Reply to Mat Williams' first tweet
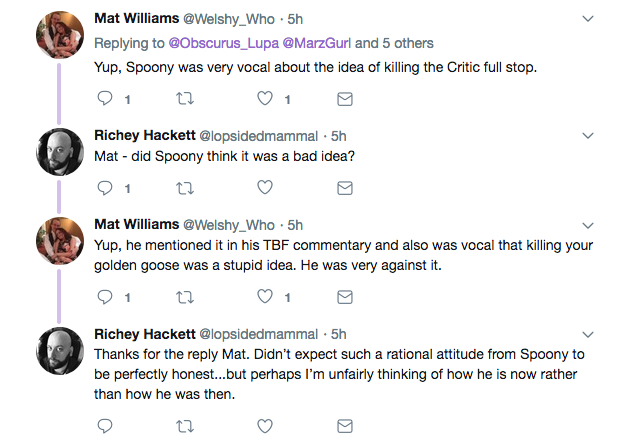Screen dimensions: 632x437 [x=105, y=99]
